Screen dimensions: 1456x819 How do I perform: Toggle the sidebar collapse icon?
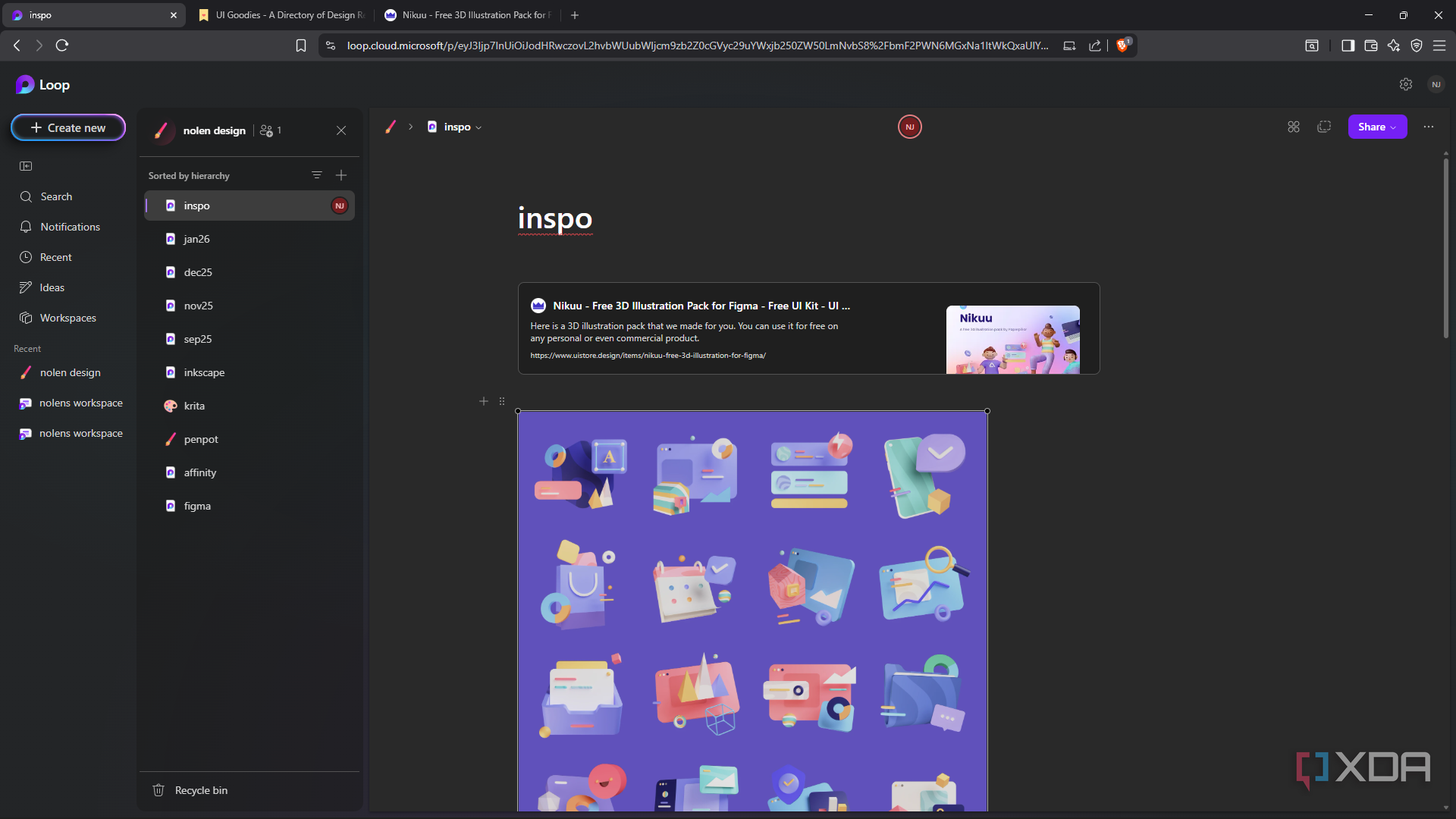click(26, 166)
